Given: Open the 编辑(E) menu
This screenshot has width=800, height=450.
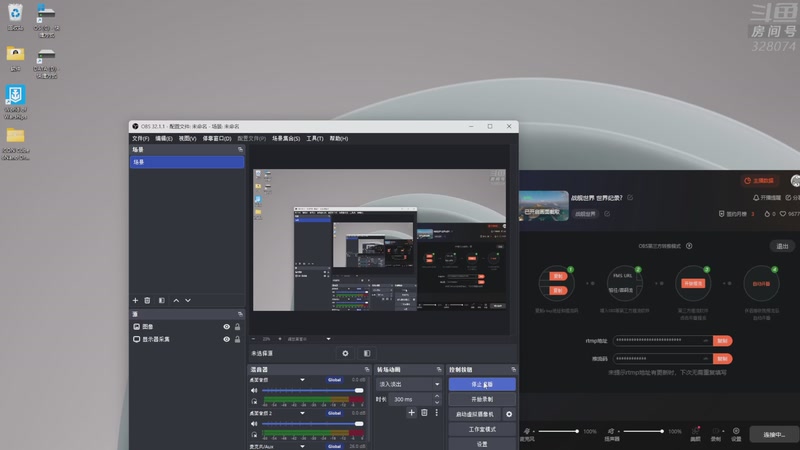Looking at the screenshot, I should click(164, 139).
